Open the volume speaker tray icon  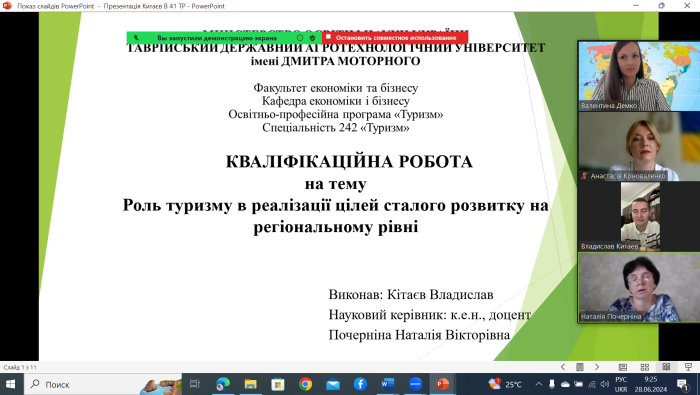coord(605,384)
